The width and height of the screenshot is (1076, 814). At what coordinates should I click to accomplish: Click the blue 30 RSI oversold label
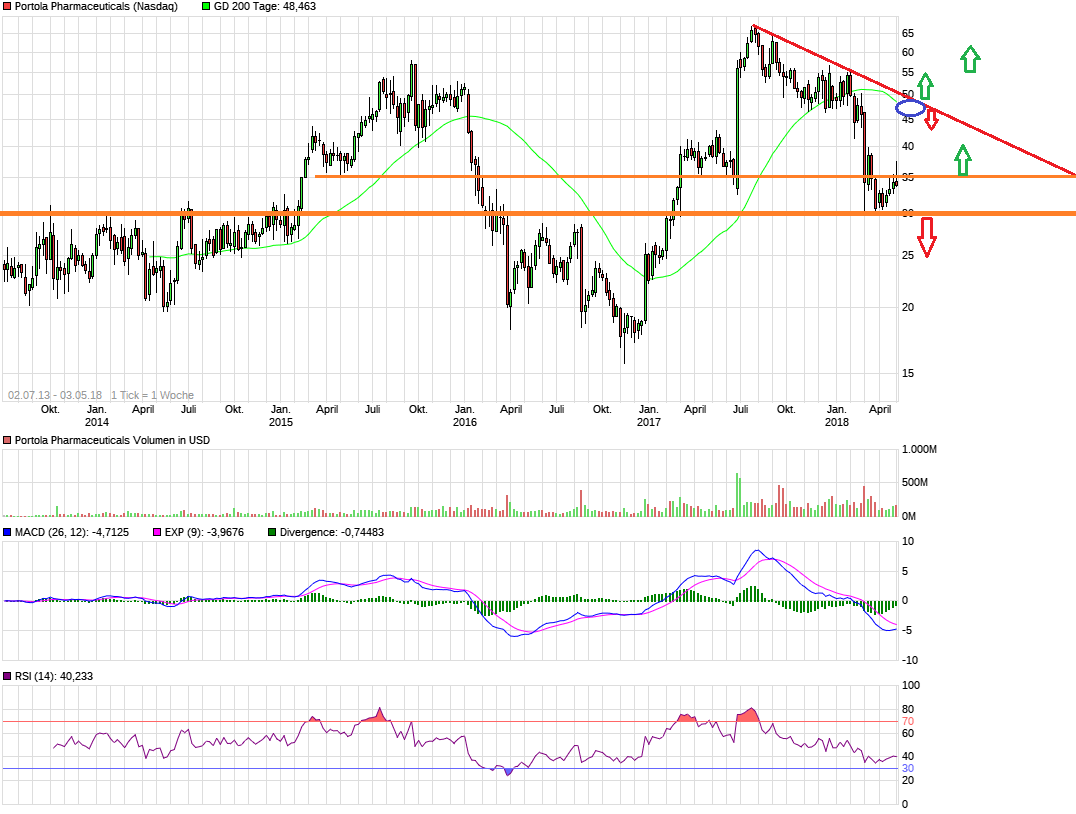(908, 768)
